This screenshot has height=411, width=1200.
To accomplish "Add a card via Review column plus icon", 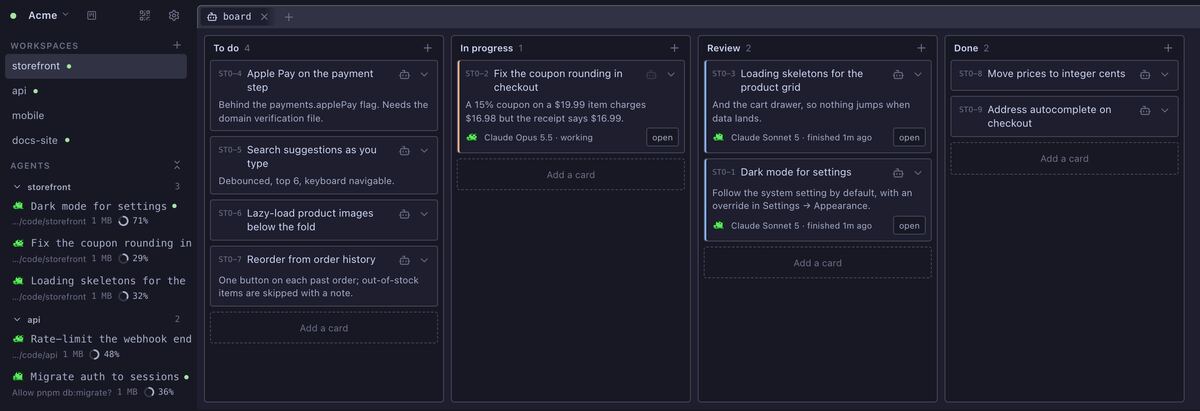I will coord(921,48).
